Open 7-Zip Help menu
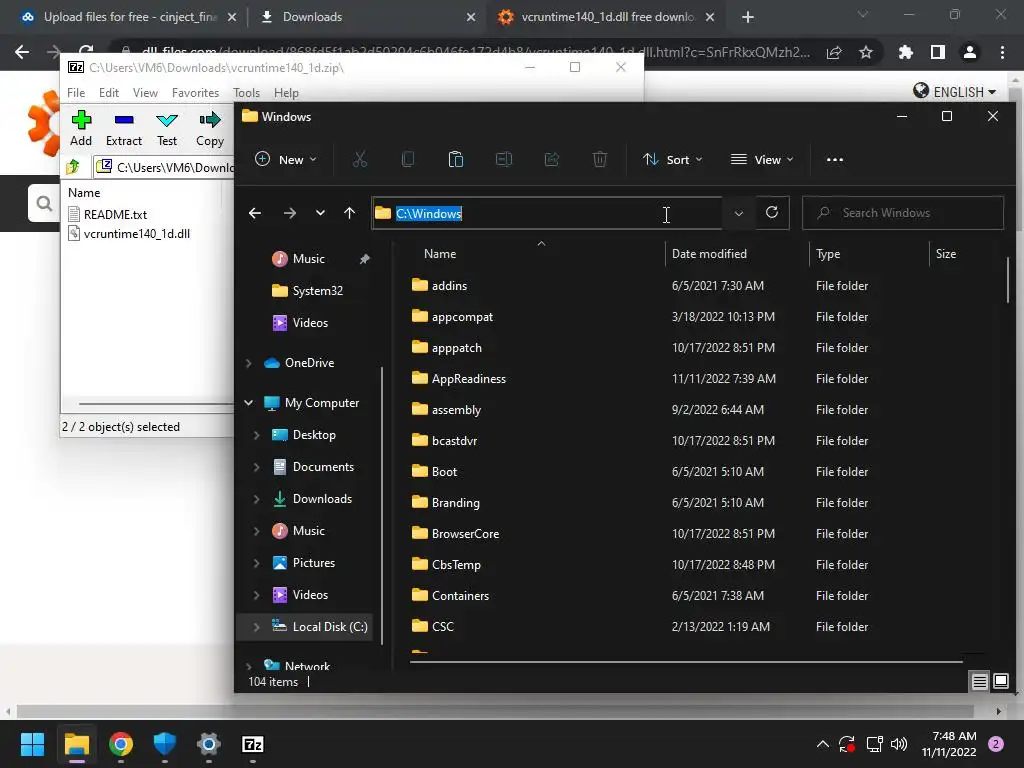The height and width of the screenshot is (768, 1024). (x=286, y=93)
